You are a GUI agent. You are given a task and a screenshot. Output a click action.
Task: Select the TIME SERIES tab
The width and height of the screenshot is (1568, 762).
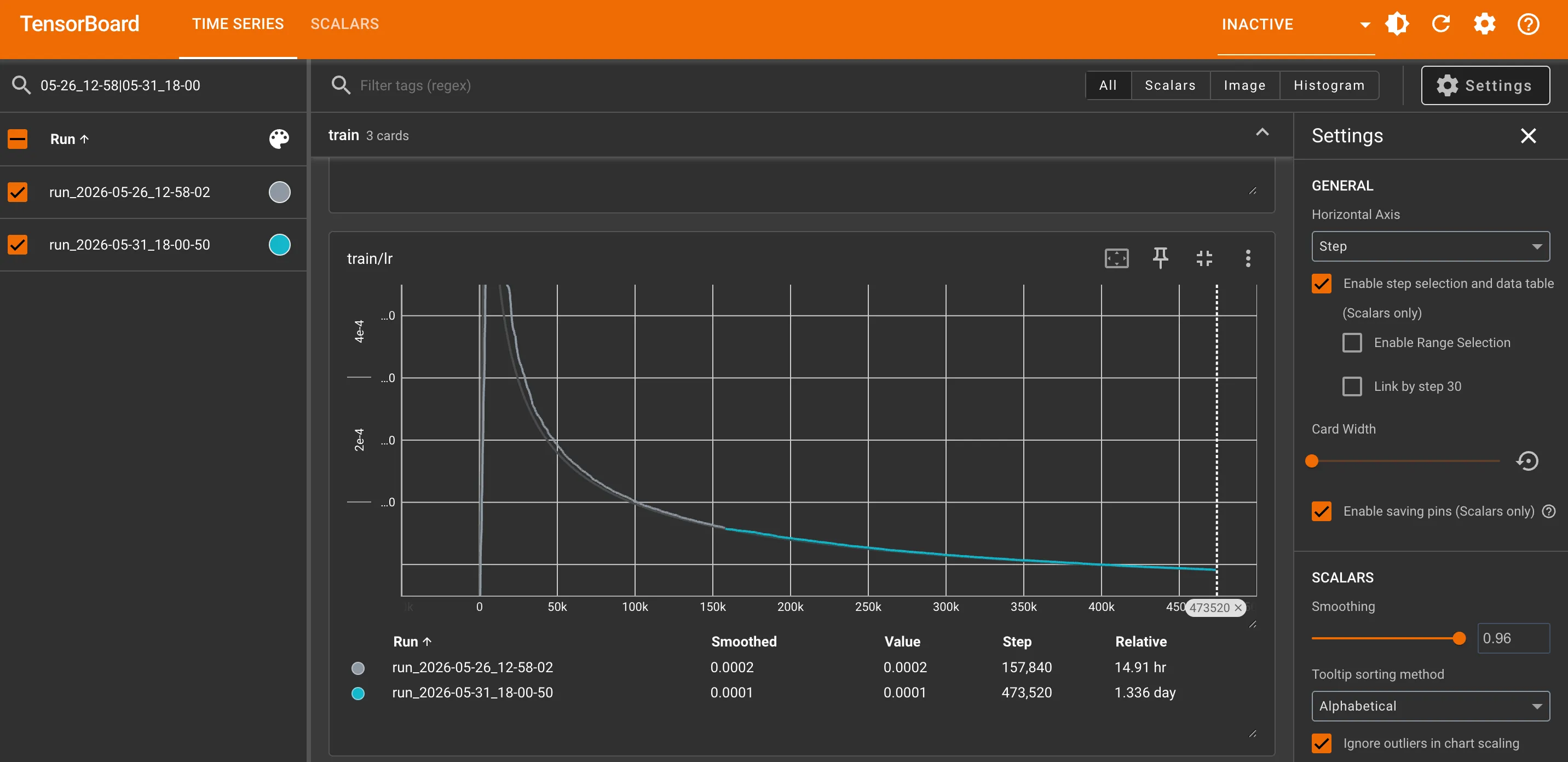tap(238, 24)
